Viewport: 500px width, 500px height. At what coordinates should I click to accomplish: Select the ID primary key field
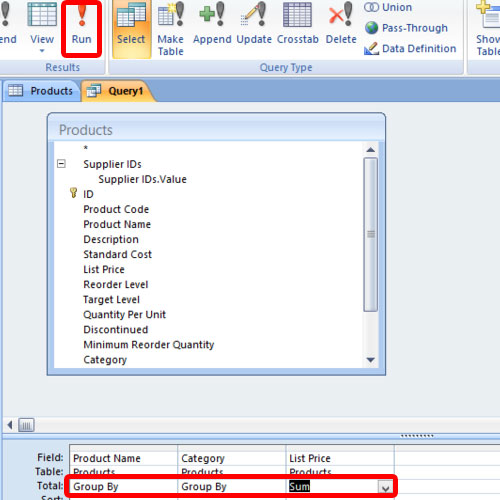tap(88, 194)
